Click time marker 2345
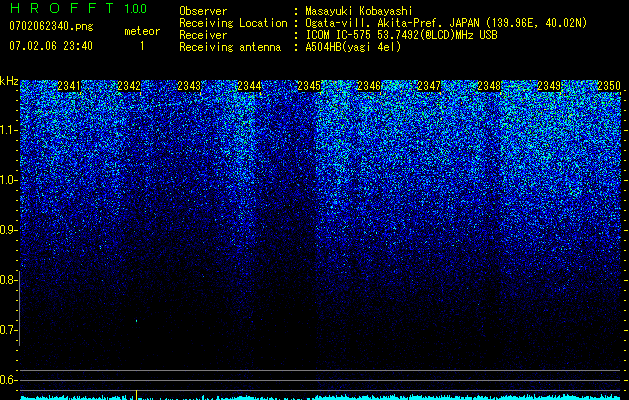The height and width of the screenshot is (400, 629). [309, 86]
